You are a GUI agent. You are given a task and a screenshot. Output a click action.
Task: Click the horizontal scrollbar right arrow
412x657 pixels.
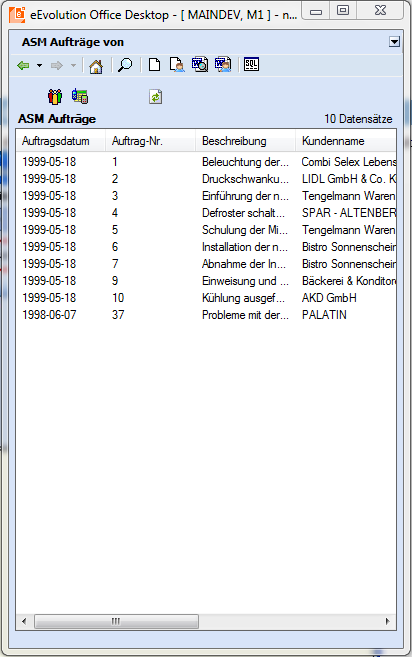pos(388,621)
